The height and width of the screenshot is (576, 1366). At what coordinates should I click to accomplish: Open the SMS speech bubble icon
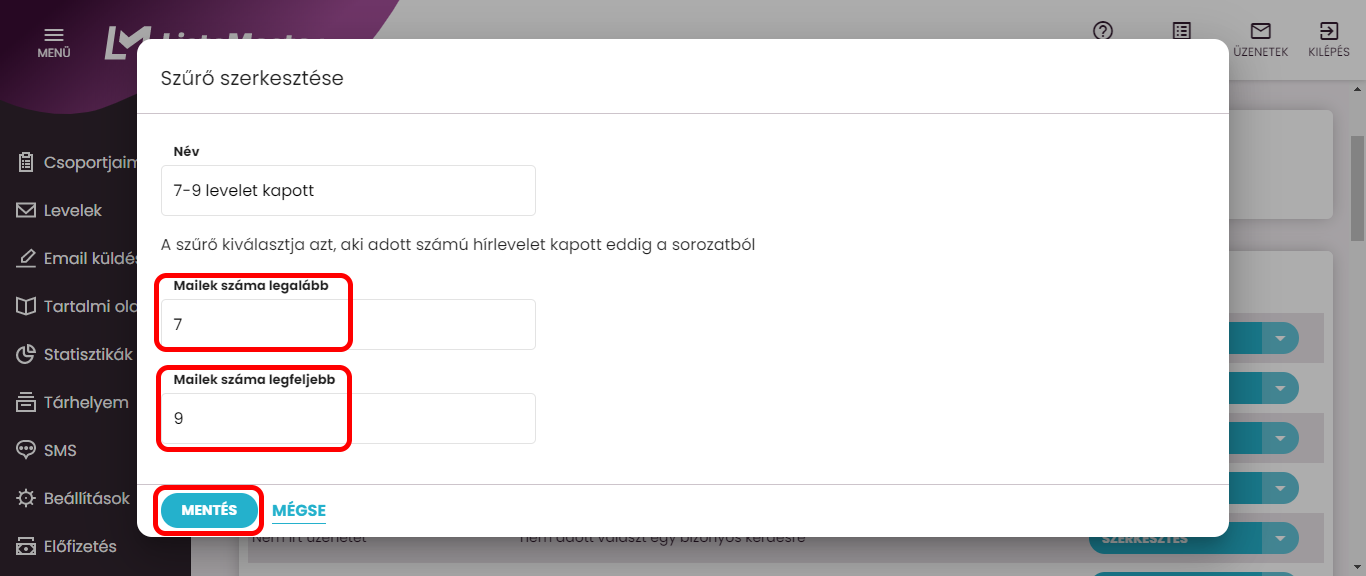[26, 450]
